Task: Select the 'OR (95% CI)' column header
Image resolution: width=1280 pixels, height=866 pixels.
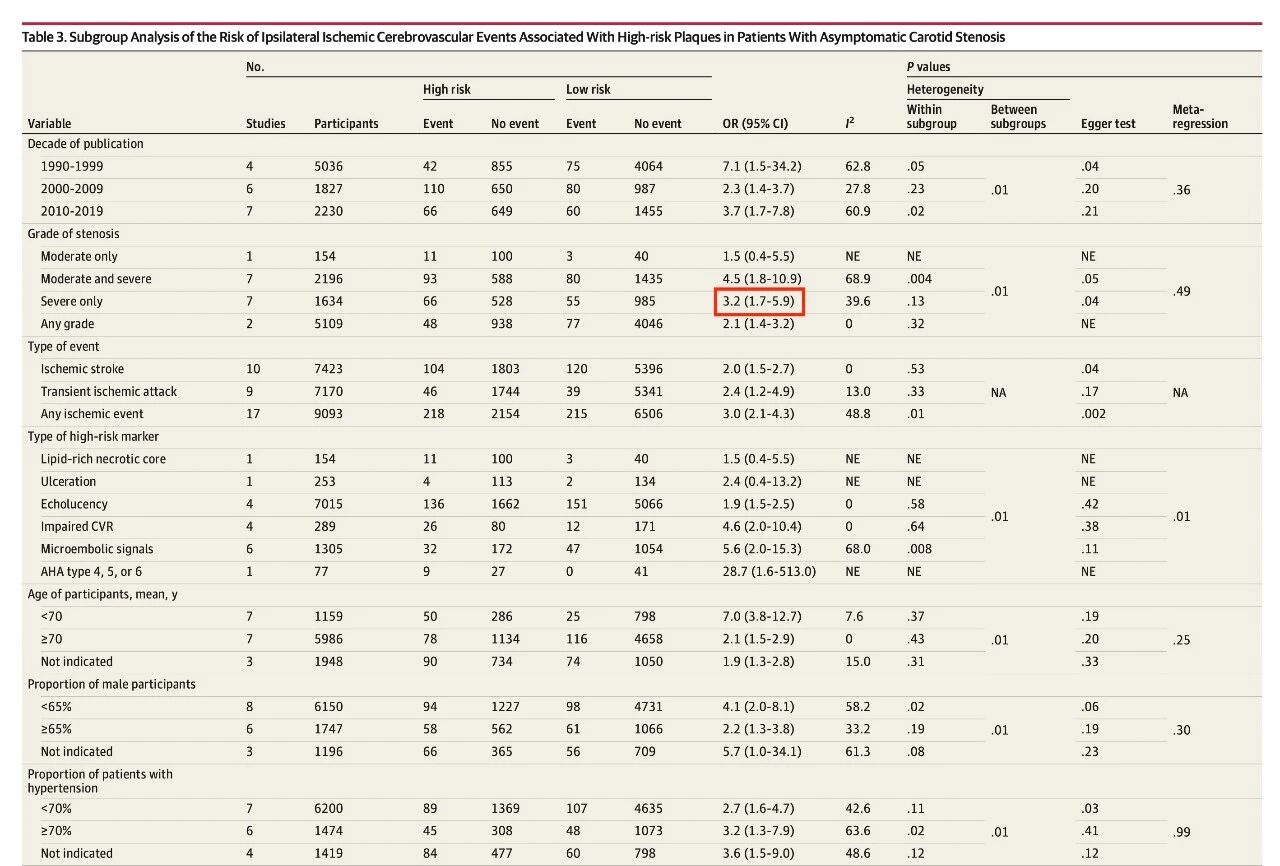Action: [755, 124]
